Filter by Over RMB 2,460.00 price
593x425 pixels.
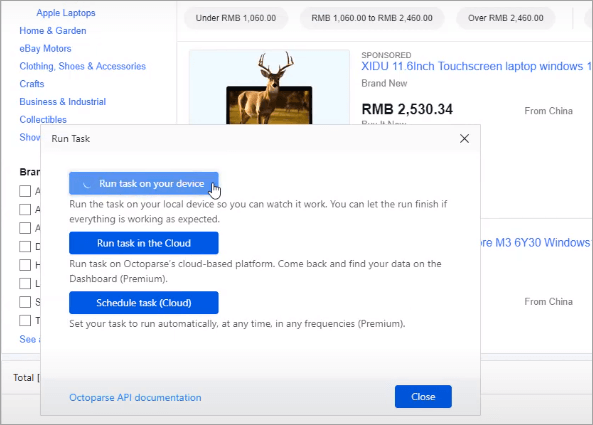pos(506,18)
